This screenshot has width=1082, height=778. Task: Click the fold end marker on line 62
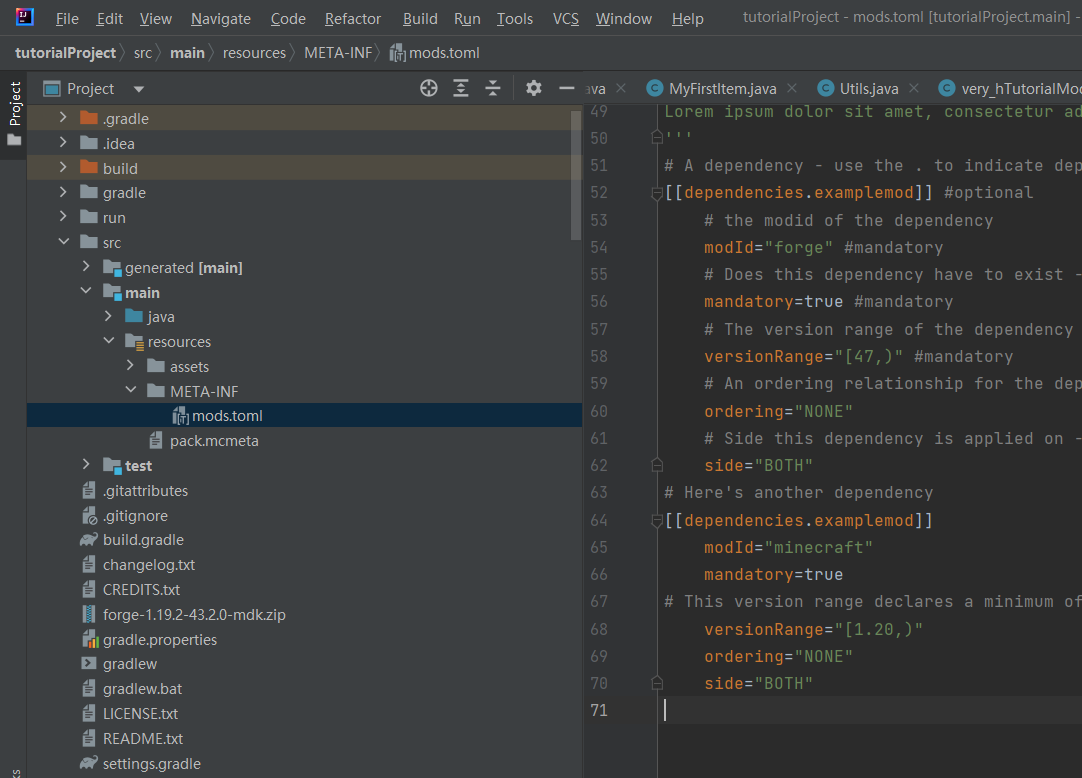click(x=657, y=465)
